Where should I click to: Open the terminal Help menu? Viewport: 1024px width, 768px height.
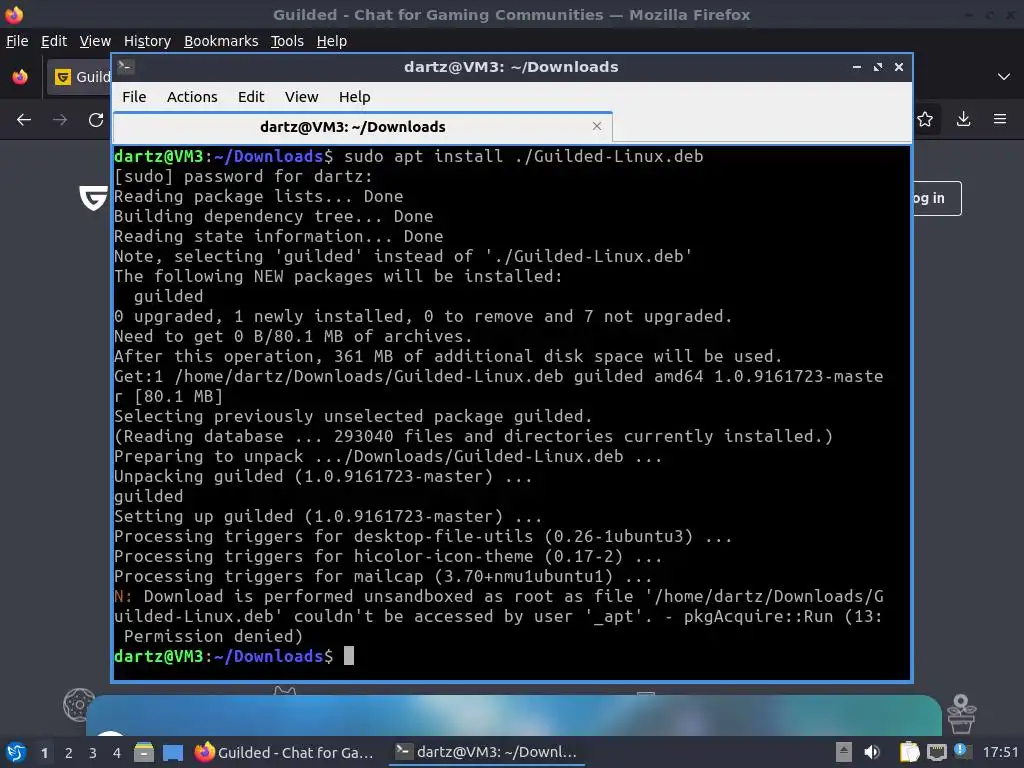point(355,97)
